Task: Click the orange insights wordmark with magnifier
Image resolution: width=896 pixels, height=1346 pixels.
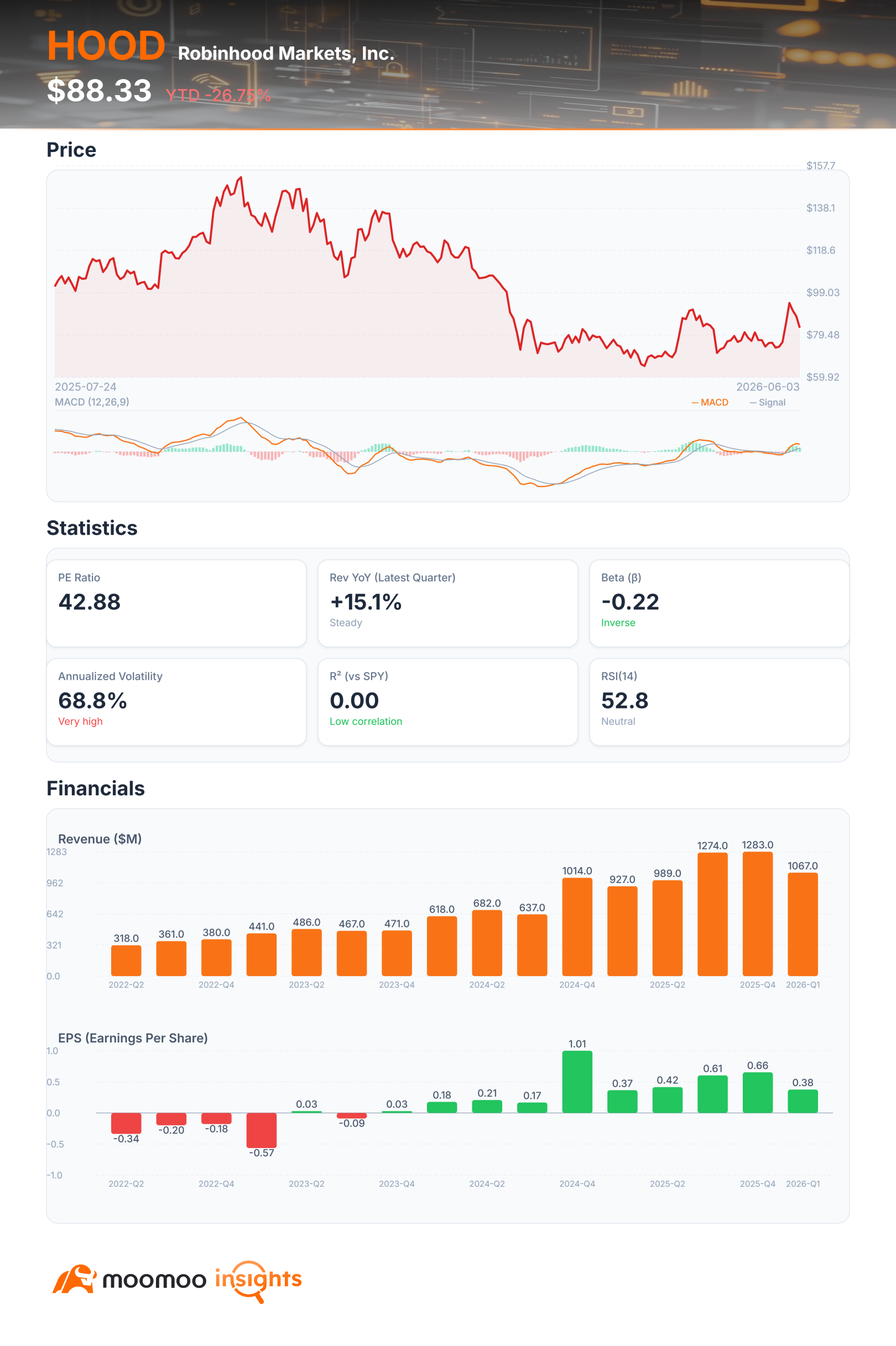Action: click(x=258, y=1281)
